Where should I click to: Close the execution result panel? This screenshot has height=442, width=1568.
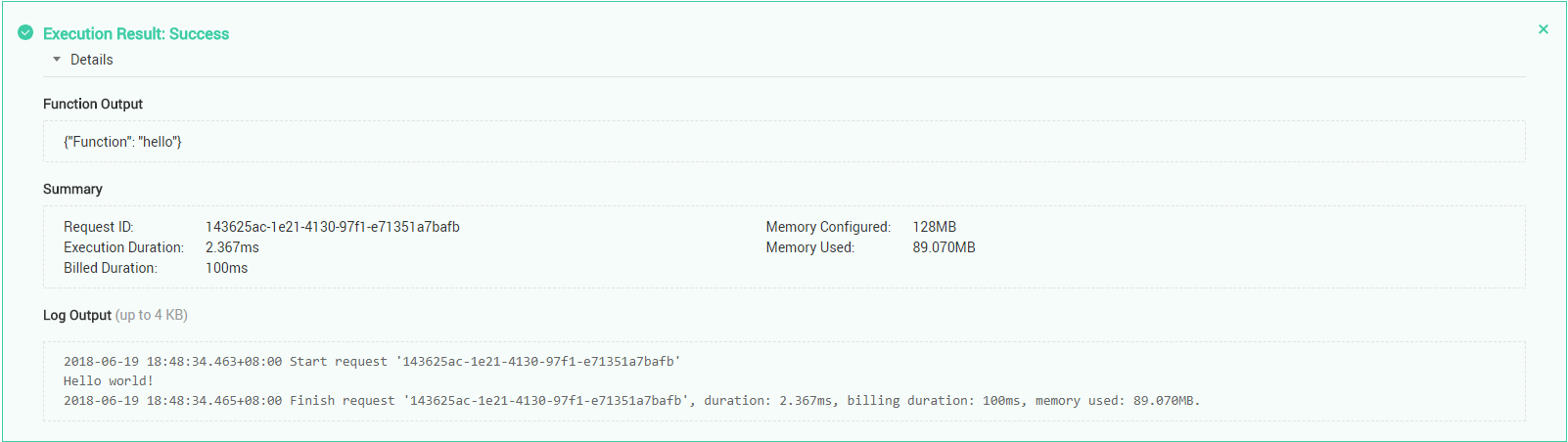(1544, 29)
